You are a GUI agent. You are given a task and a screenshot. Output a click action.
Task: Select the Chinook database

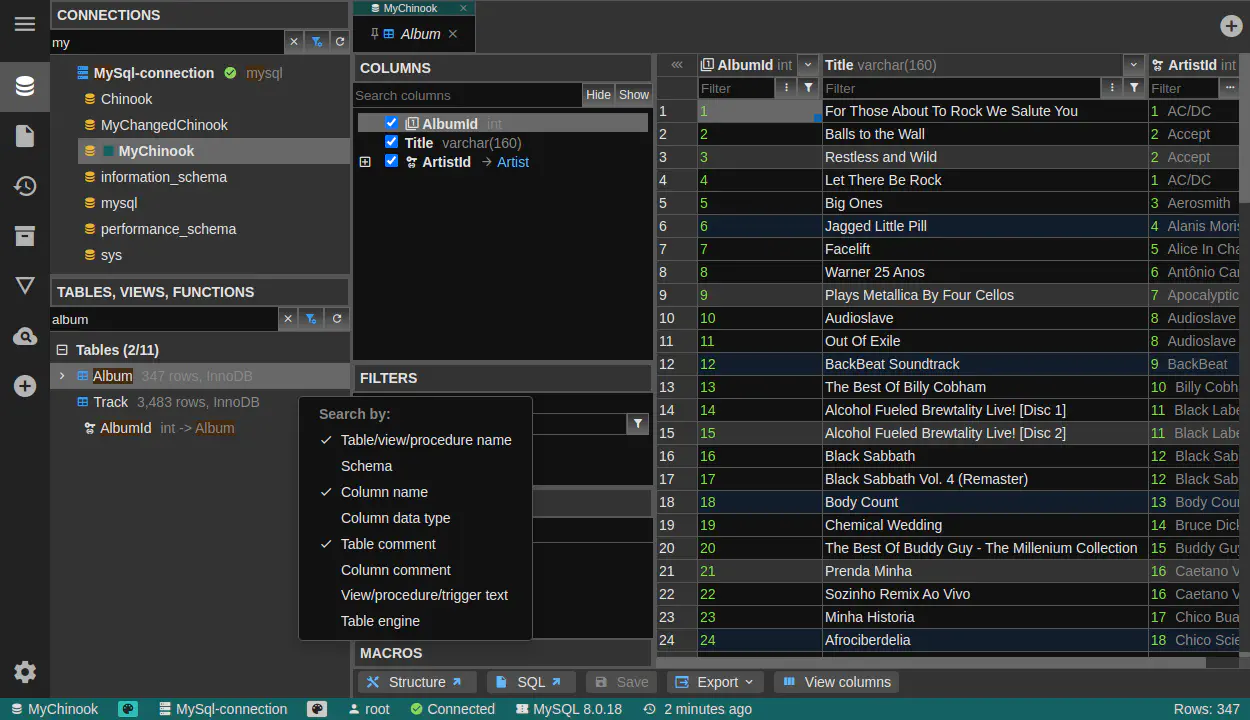(126, 99)
